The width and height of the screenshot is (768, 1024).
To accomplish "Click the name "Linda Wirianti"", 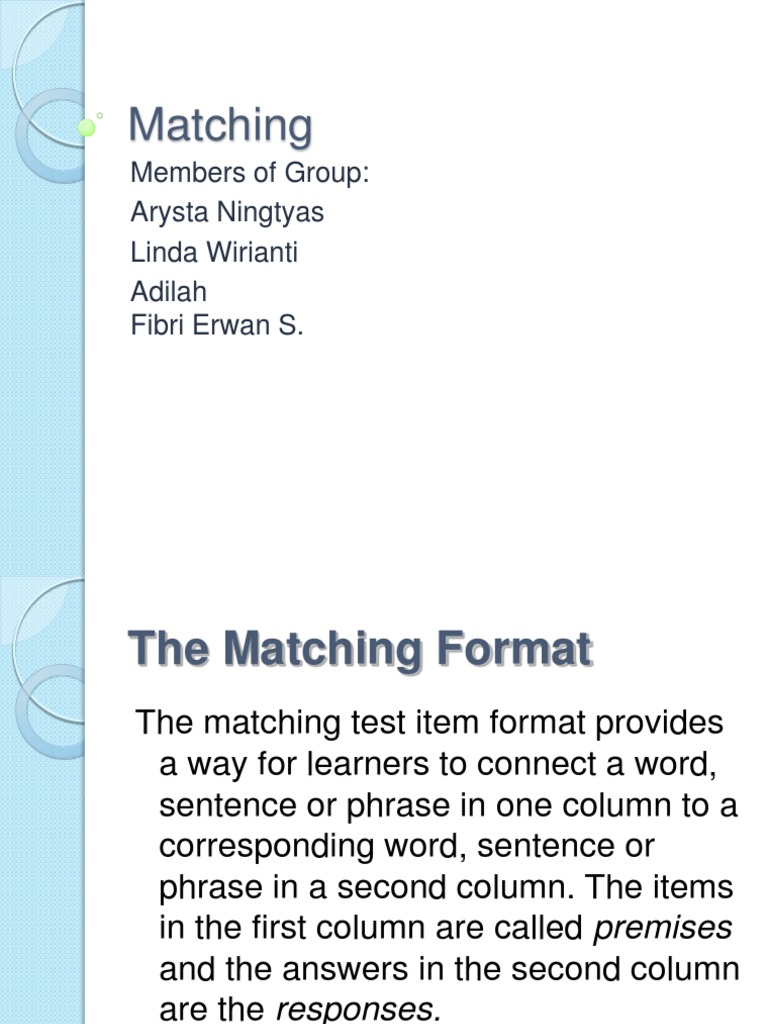I will [214, 252].
